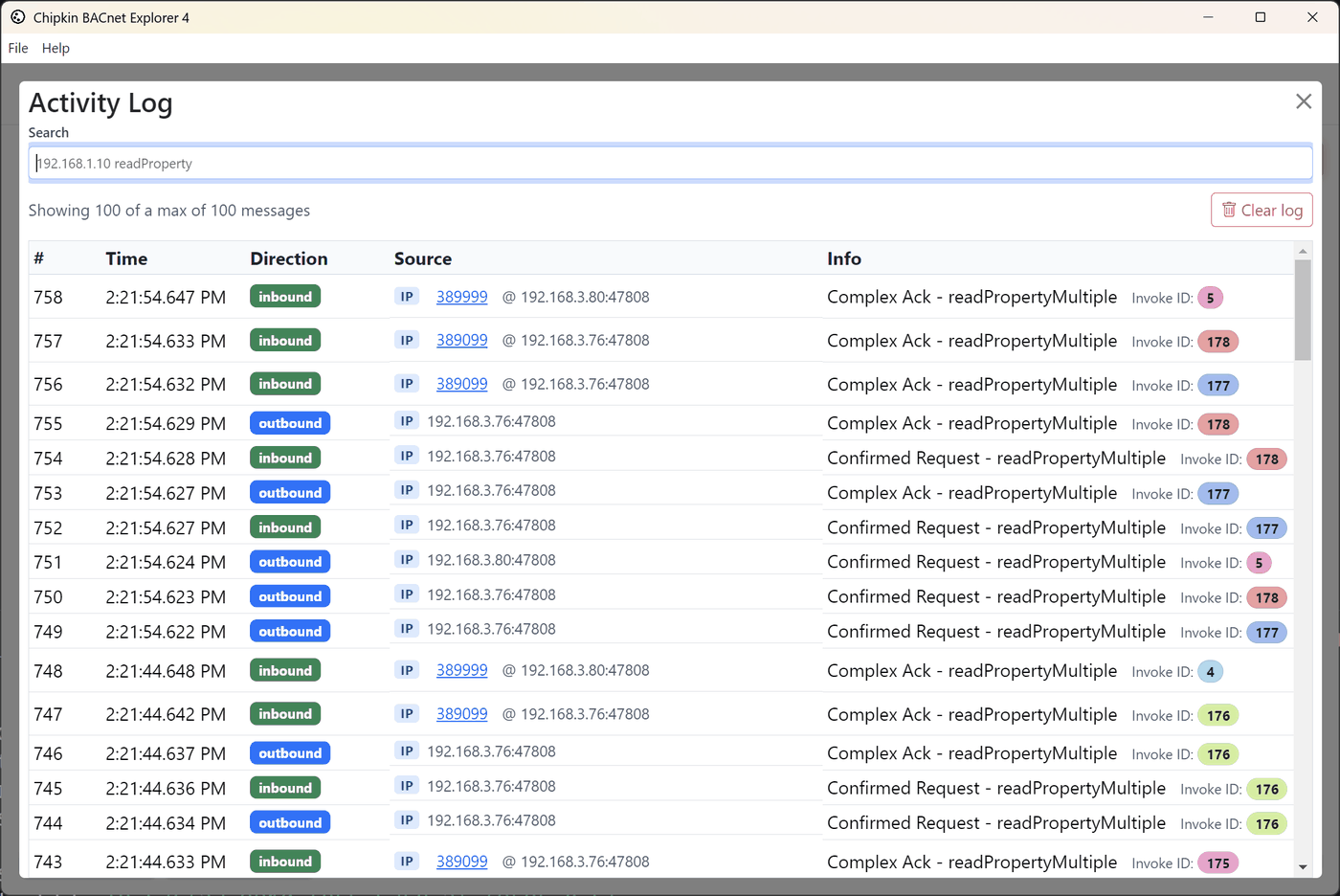
Task: Open device 389099 link in row 757
Action: pos(461,340)
